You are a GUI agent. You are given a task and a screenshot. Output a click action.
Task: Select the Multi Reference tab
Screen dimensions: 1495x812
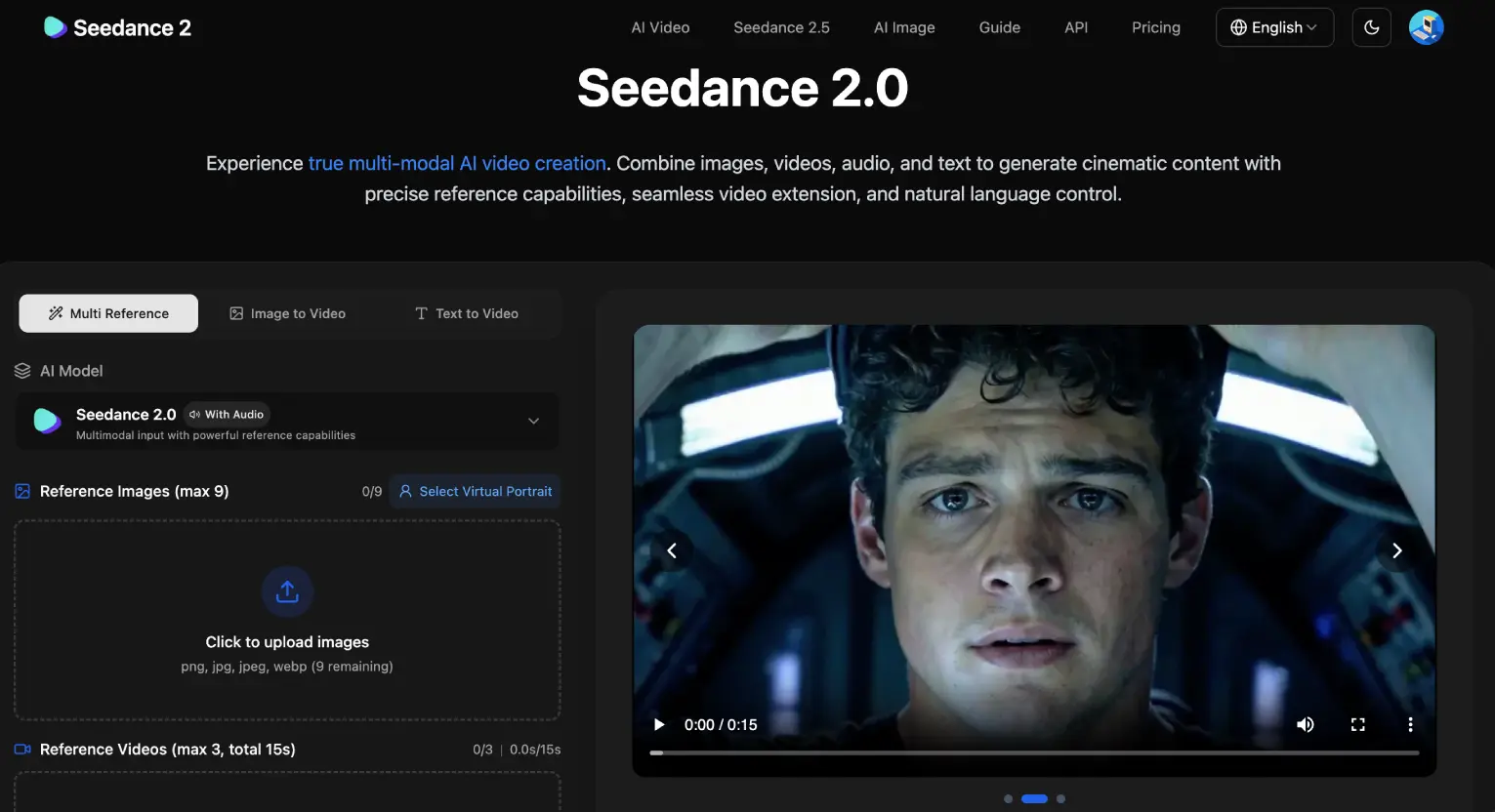[x=108, y=313]
